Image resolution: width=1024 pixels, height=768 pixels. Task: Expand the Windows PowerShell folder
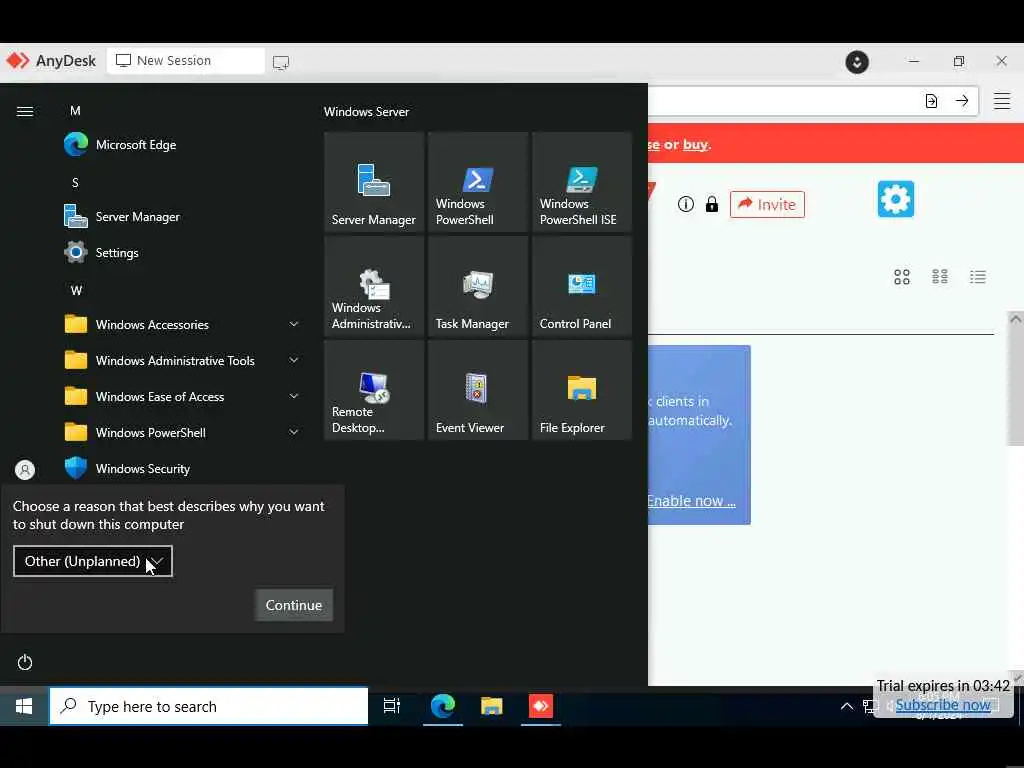click(294, 432)
